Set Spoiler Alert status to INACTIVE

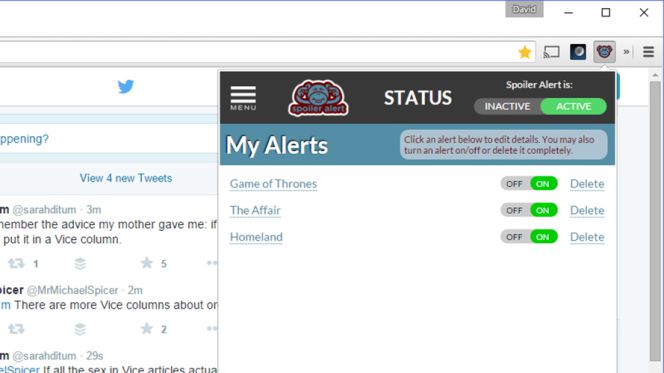(x=507, y=106)
